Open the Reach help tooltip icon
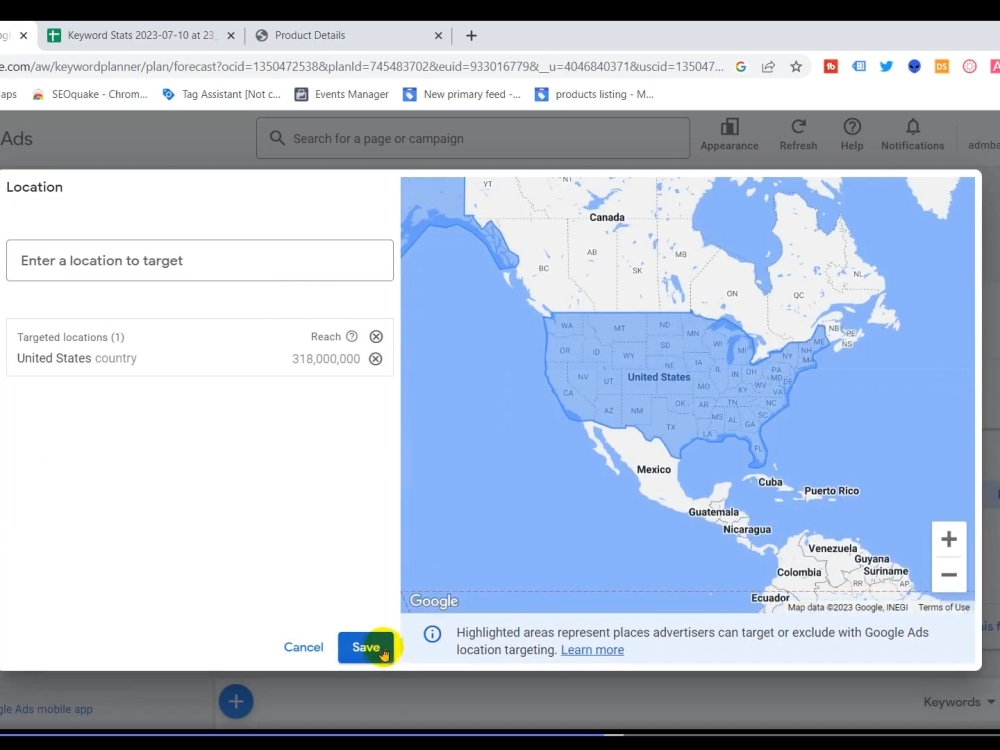1000x750 pixels. point(352,336)
